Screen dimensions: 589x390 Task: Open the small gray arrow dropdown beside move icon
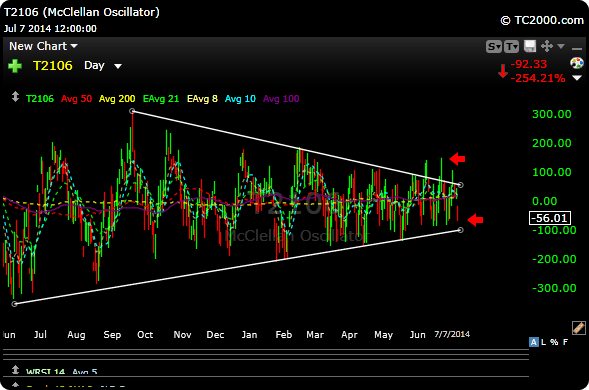(561, 46)
